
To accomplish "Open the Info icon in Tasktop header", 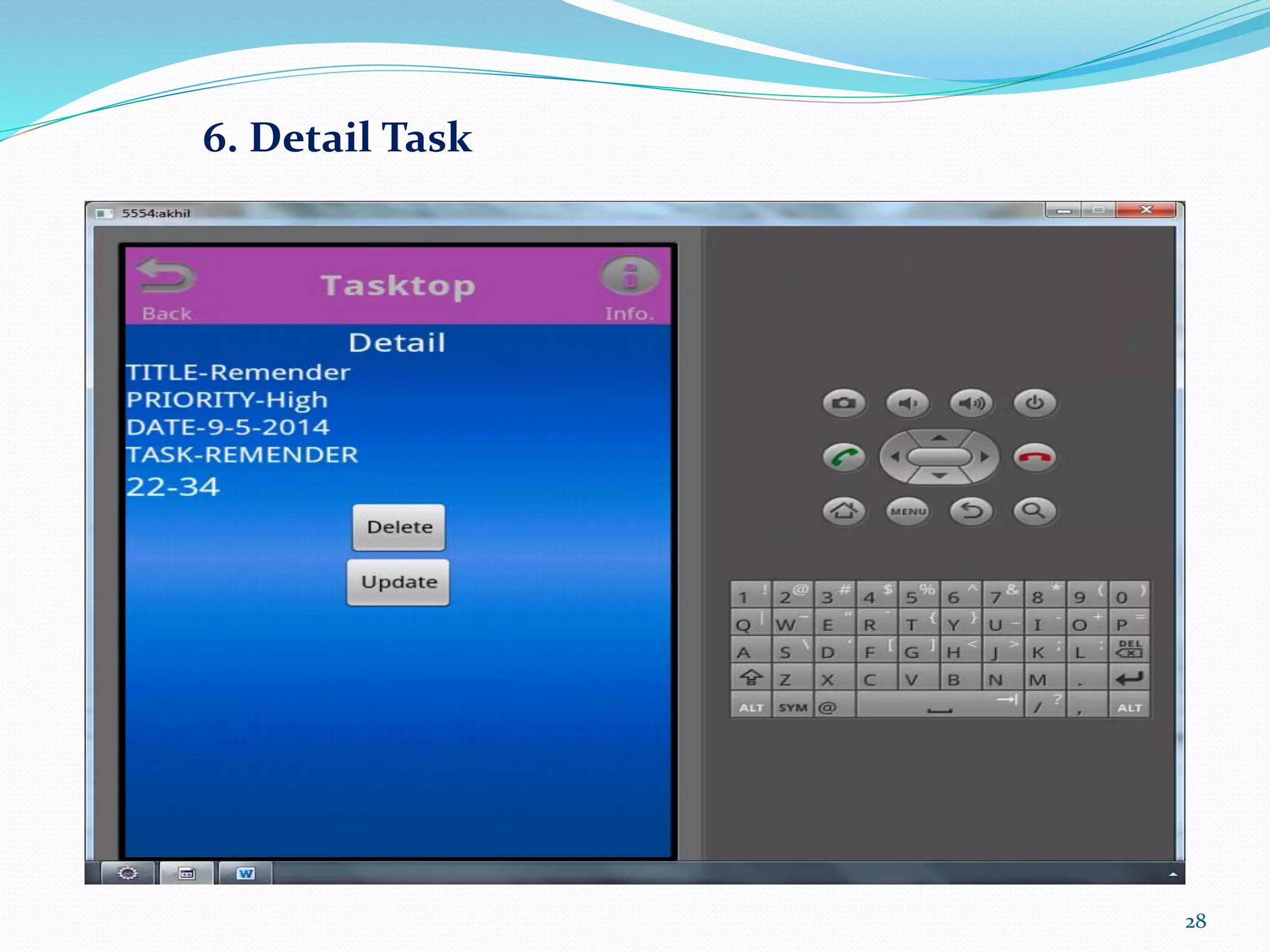I will pyautogui.click(x=629, y=276).
